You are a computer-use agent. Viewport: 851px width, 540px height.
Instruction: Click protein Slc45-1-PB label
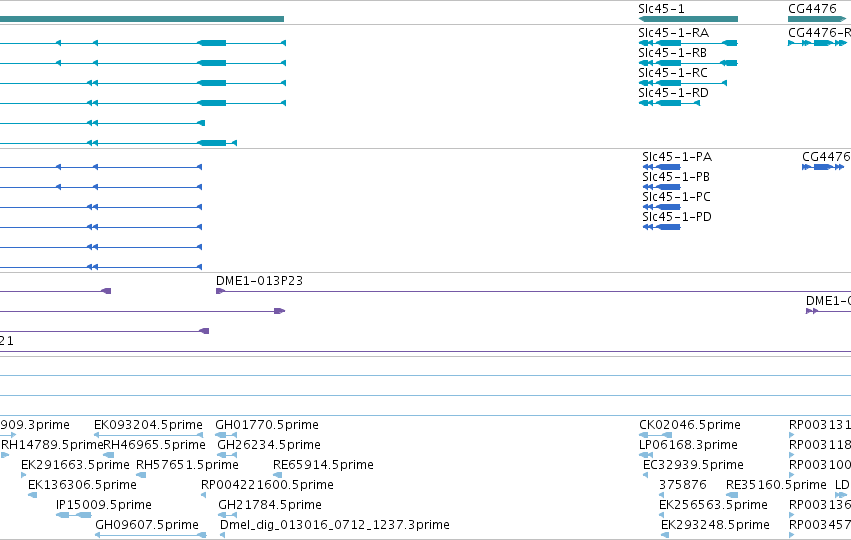[x=676, y=177]
